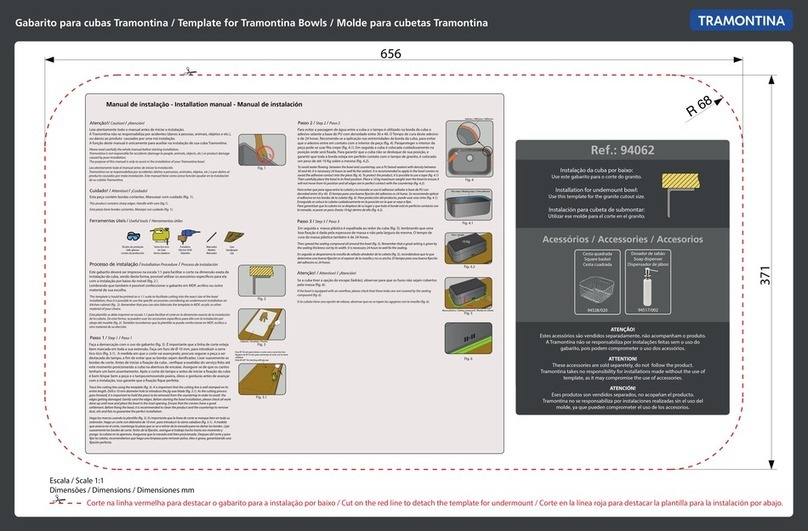
Task: Click the scissors icon in the bottom legend
Action: pyautogui.click(x=58, y=500)
